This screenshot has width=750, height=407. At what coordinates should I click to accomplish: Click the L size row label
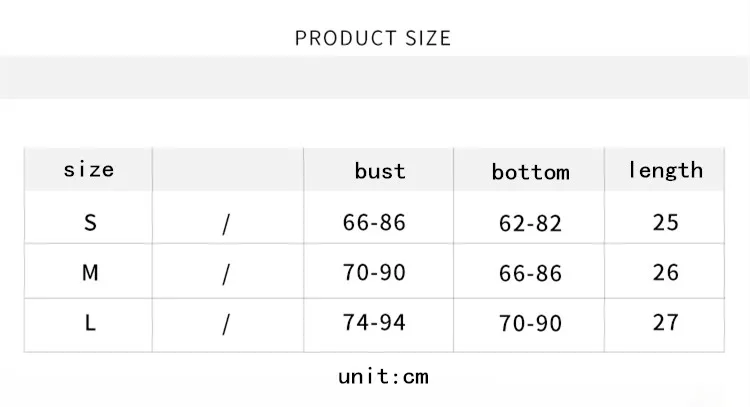click(x=90, y=323)
